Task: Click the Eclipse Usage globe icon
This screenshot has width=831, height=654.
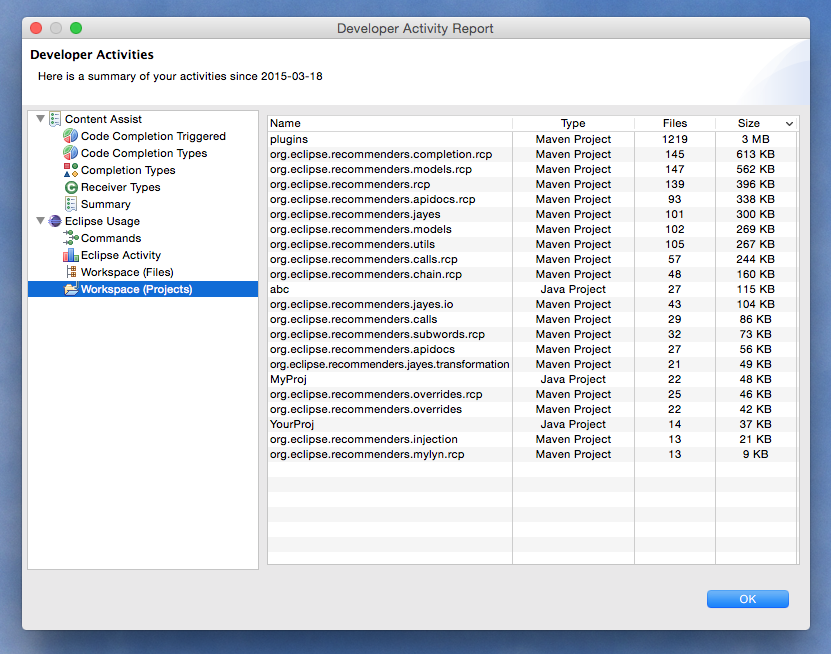Action: 54,221
